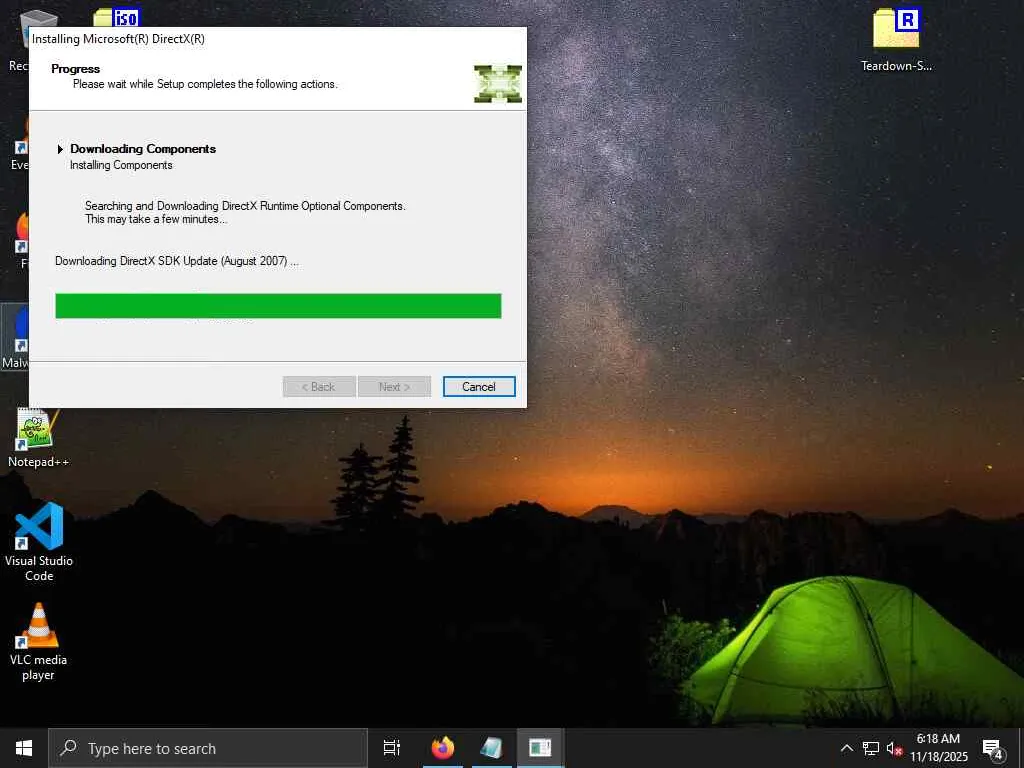1024x768 pixels.
Task: Click the installer window title bar
Action: [278, 39]
